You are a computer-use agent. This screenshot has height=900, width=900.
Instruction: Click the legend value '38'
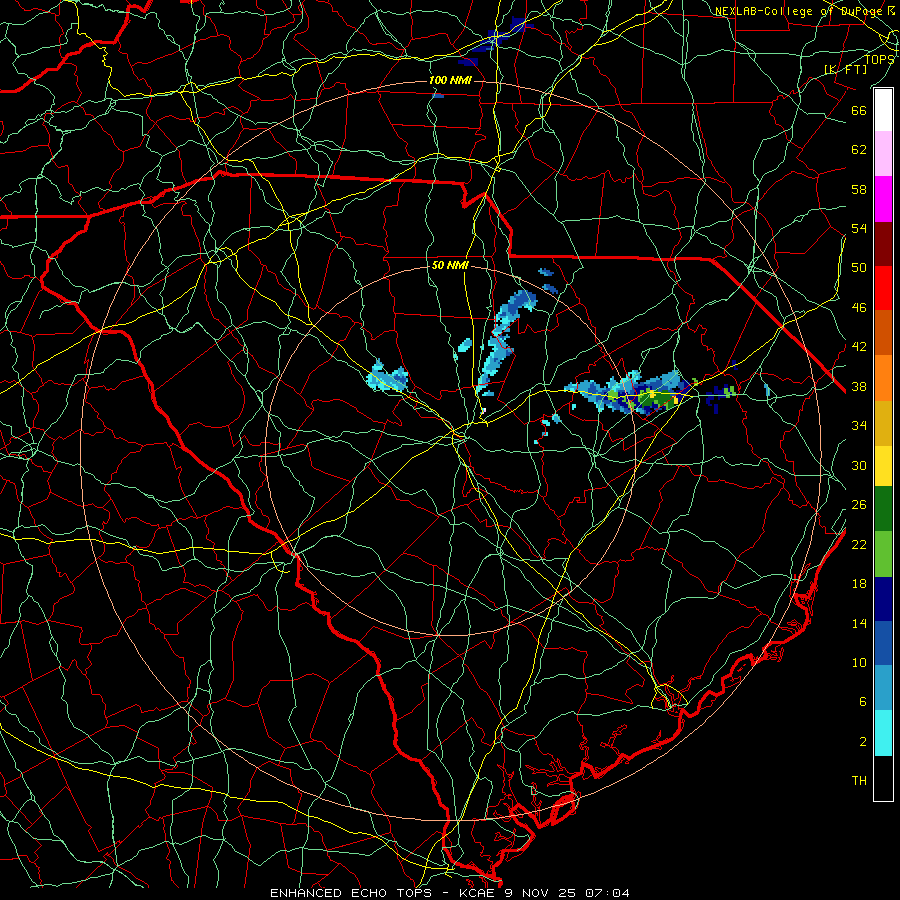(859, 386)
